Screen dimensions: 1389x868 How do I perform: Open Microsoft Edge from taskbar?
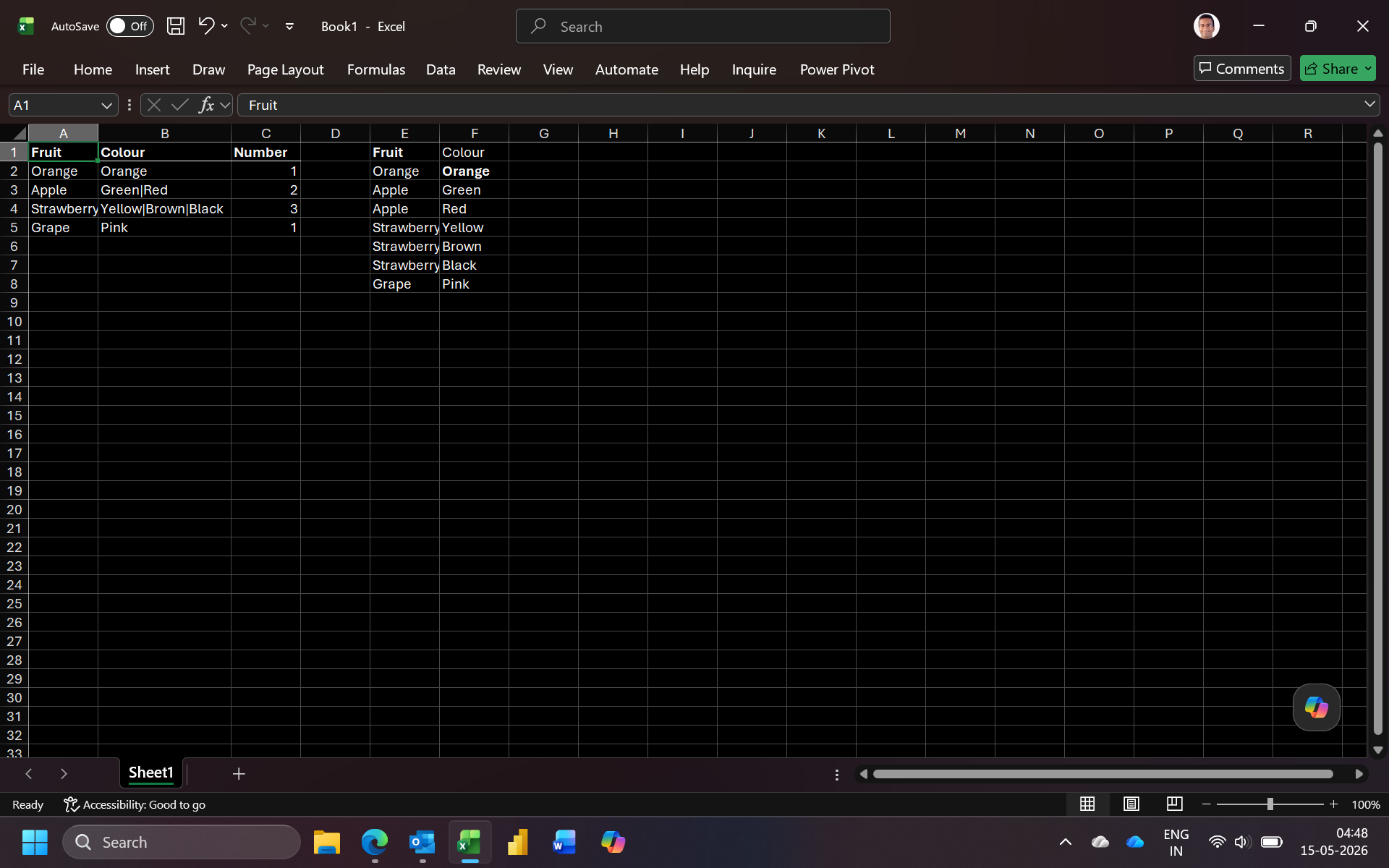[x=375, y=842]
